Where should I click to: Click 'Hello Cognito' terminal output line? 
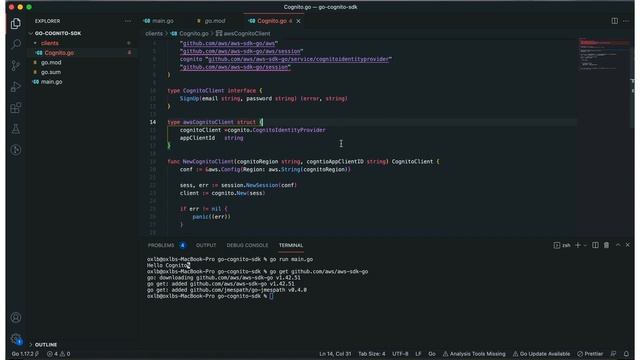(x=169, y=265)
